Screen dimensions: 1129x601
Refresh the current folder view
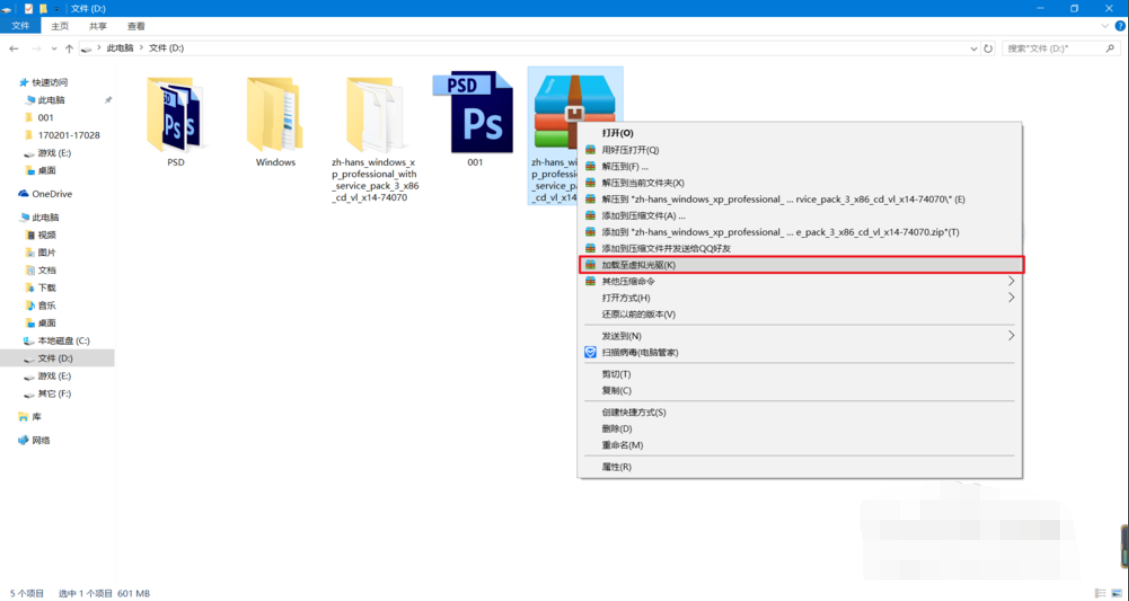point(988,48)
